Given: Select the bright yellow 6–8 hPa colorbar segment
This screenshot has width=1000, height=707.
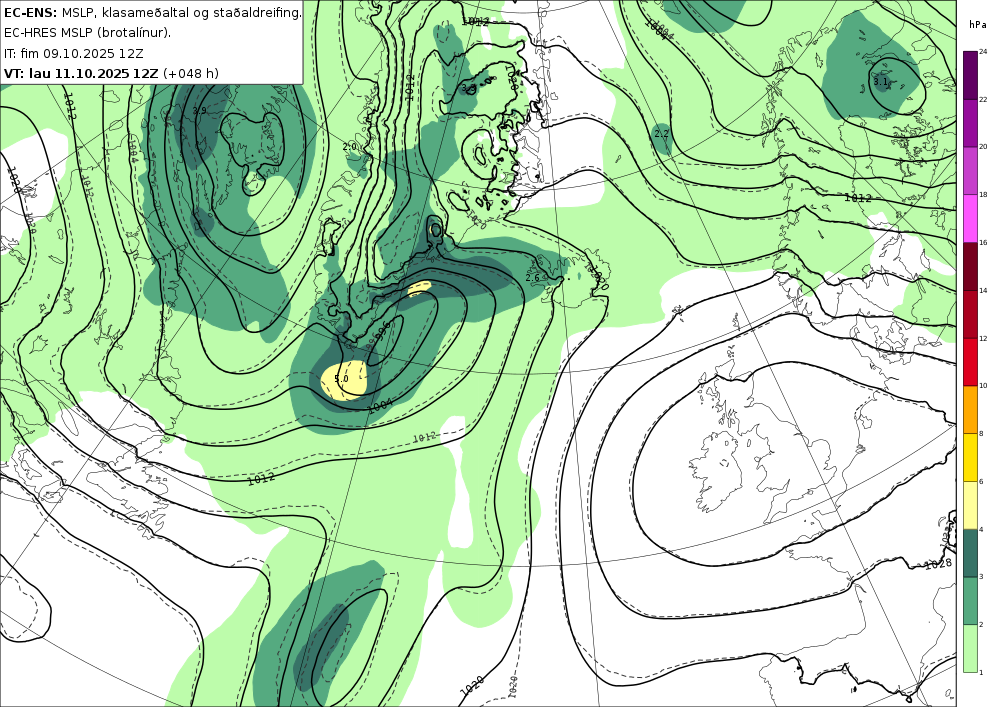Looking at the screenshot, I should click(x=970, y=457).
